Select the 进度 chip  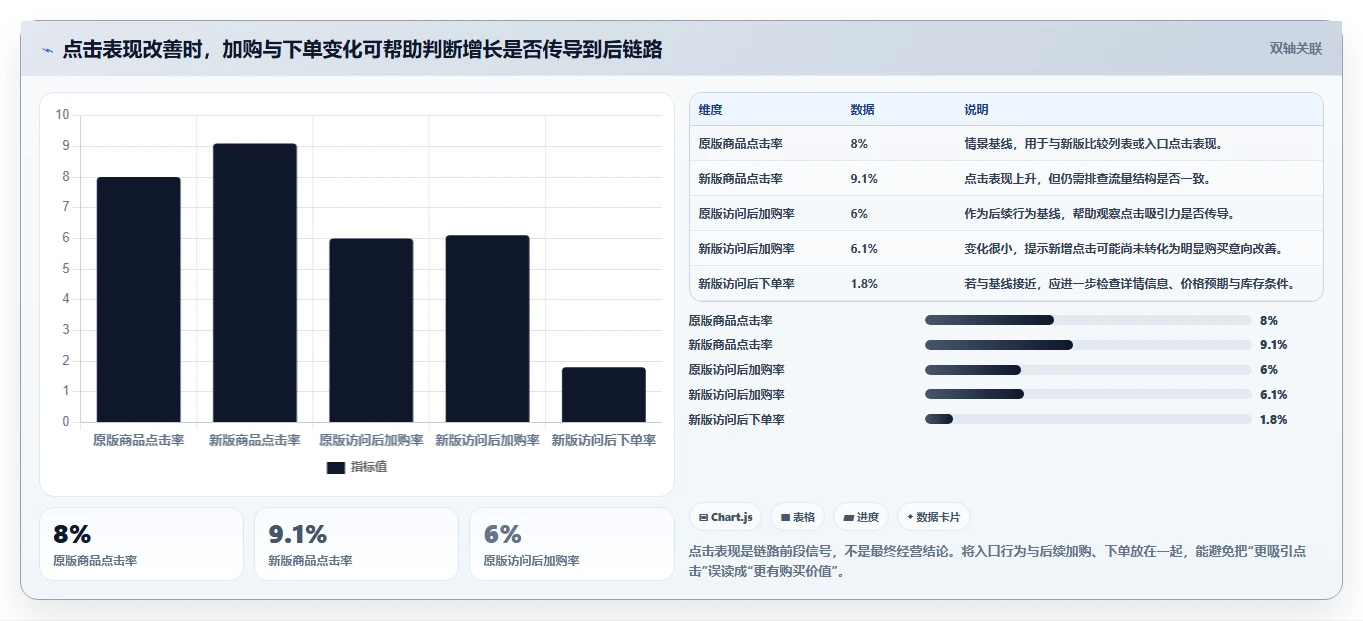click(861, 517)
